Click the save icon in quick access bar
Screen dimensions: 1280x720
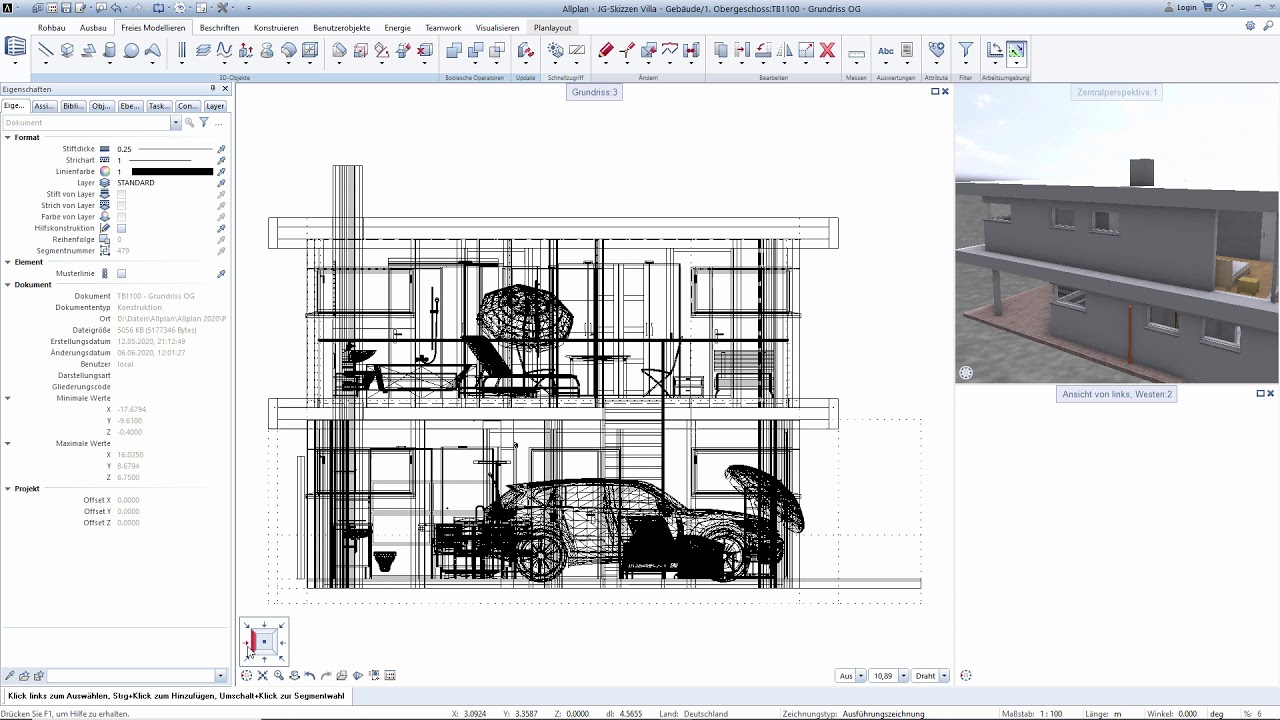(66, 7)
